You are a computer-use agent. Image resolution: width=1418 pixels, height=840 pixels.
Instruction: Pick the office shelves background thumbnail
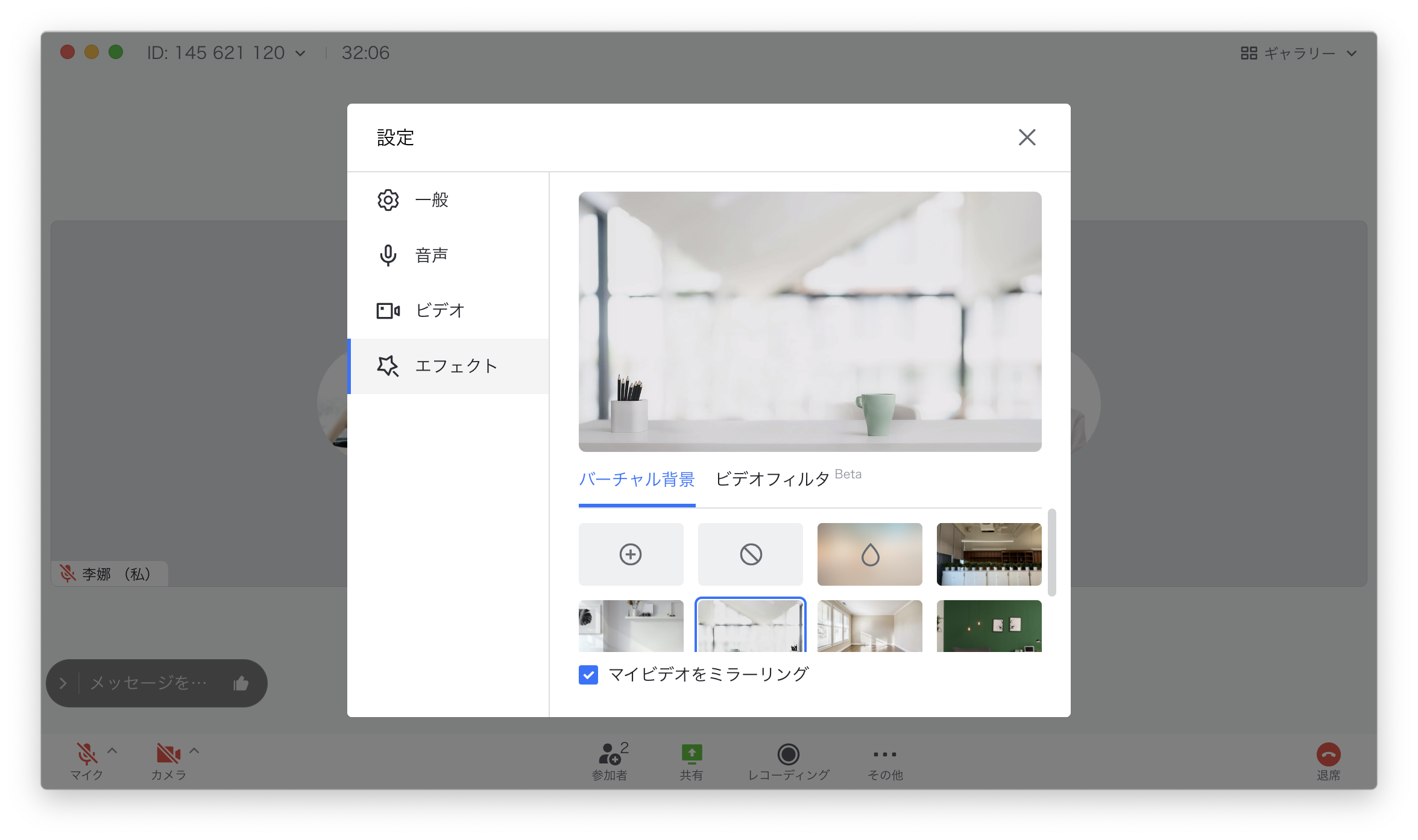coord(989,554)
